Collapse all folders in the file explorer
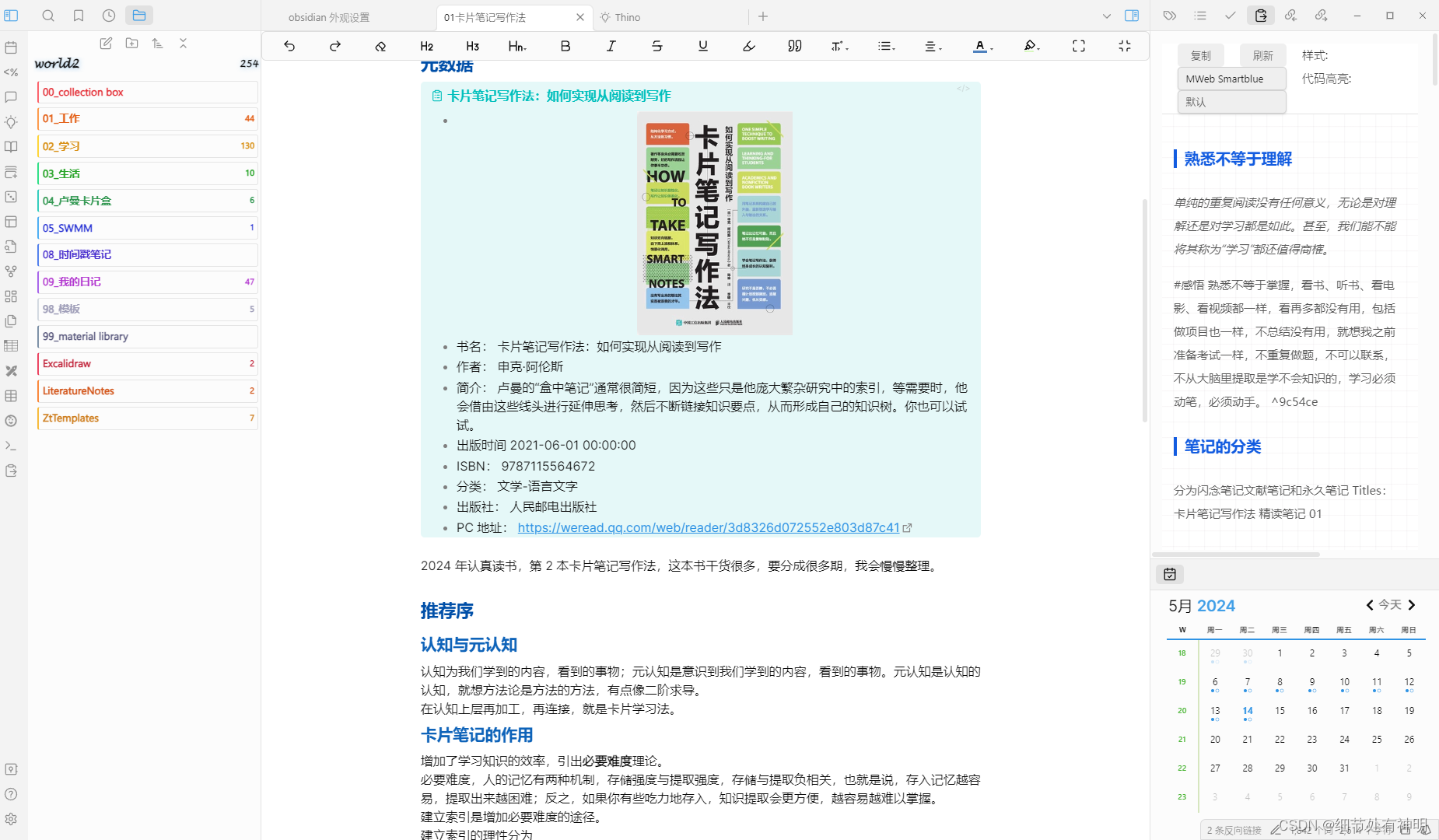 183,44
